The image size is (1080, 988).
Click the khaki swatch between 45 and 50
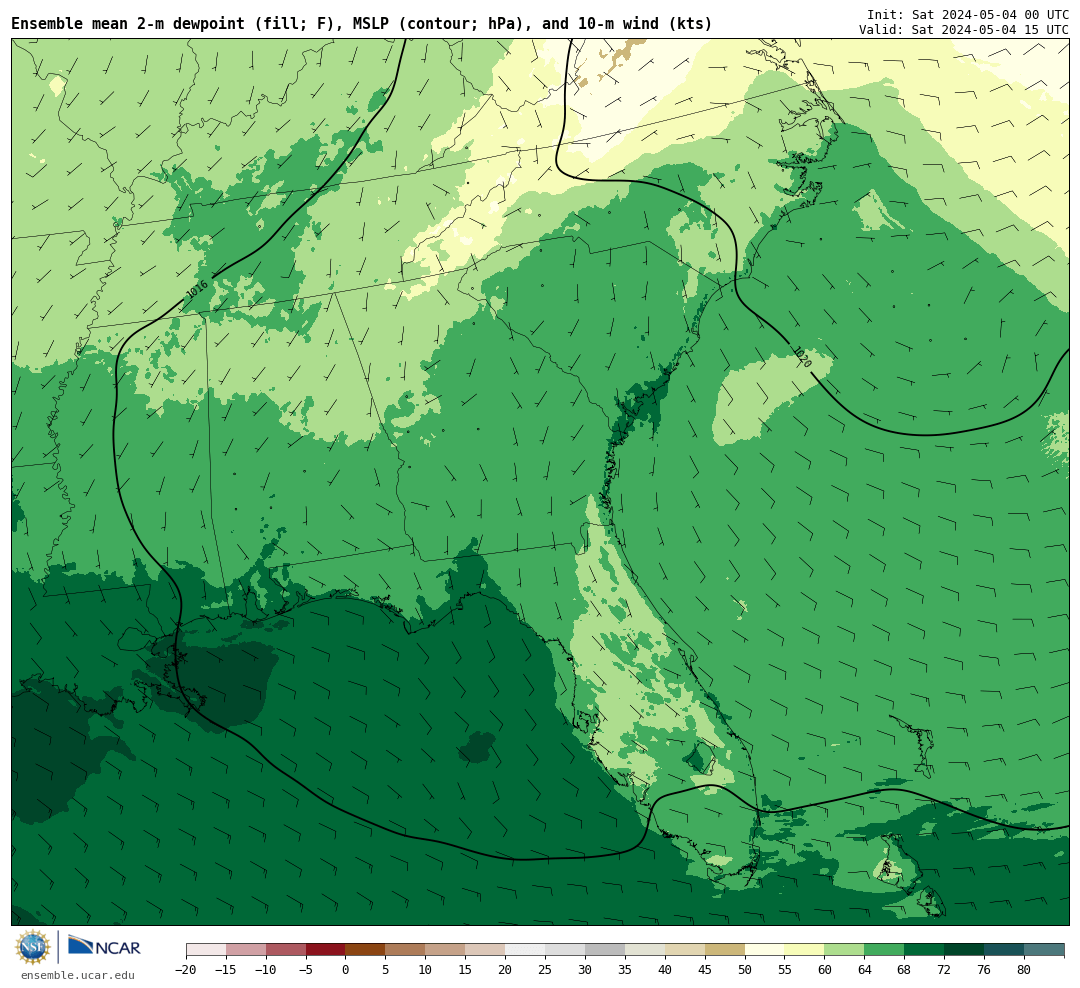[x=725, y=950]
